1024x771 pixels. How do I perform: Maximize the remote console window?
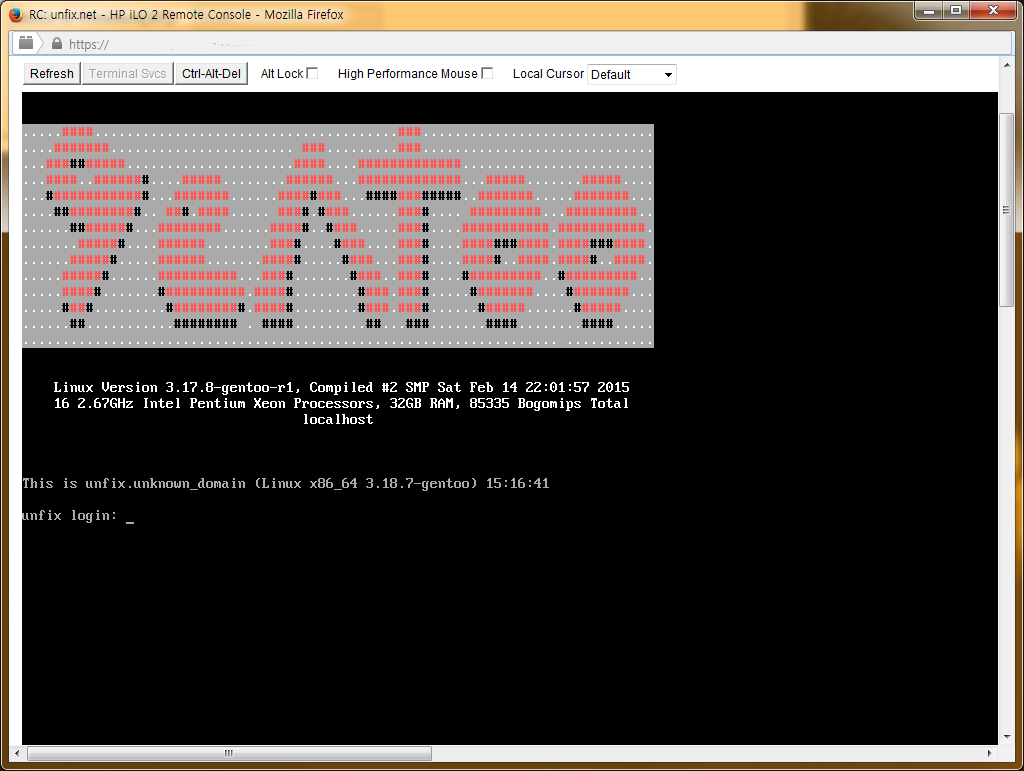click(956, 11)
